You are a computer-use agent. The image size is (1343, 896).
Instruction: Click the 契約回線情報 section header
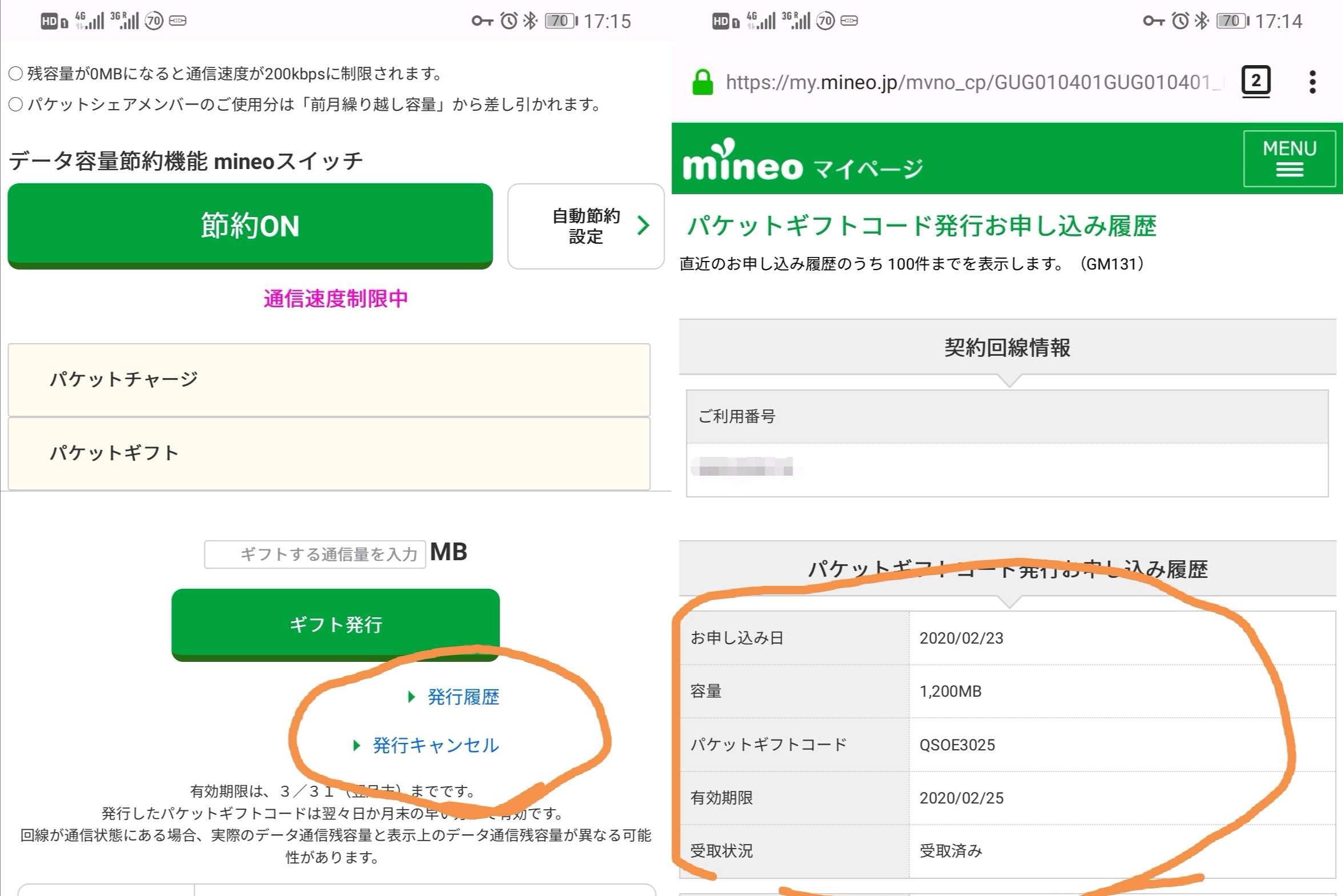click(1007, 347)
